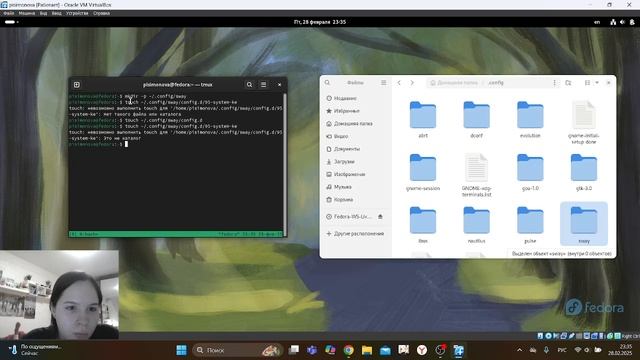Click tmux green status bar
Screen dimensions: 640x360
pyautogui.click(x=176, y=234)
